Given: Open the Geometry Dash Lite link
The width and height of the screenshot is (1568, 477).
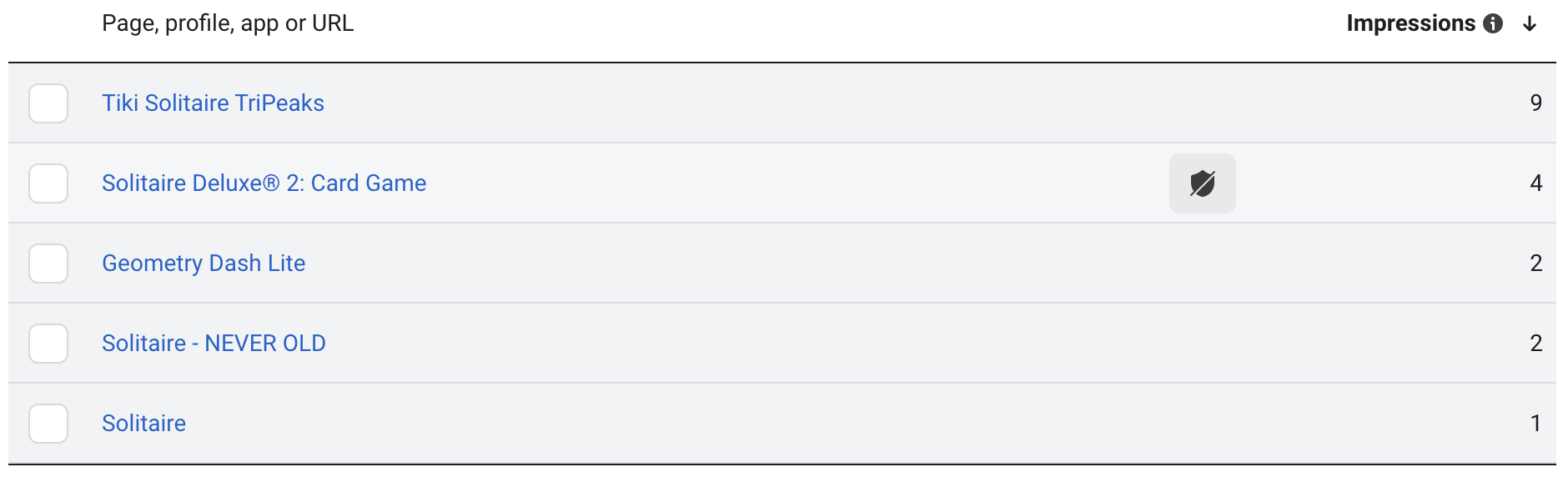Looking at the screenshot, I should pos(204,264).
